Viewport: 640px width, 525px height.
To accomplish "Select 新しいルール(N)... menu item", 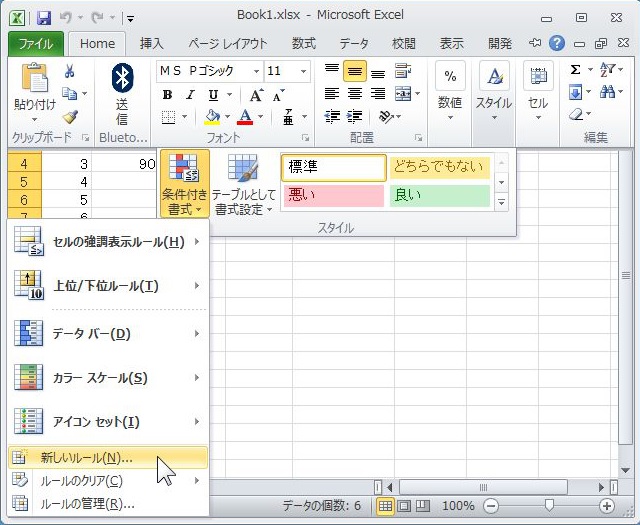I will (108, 457).
